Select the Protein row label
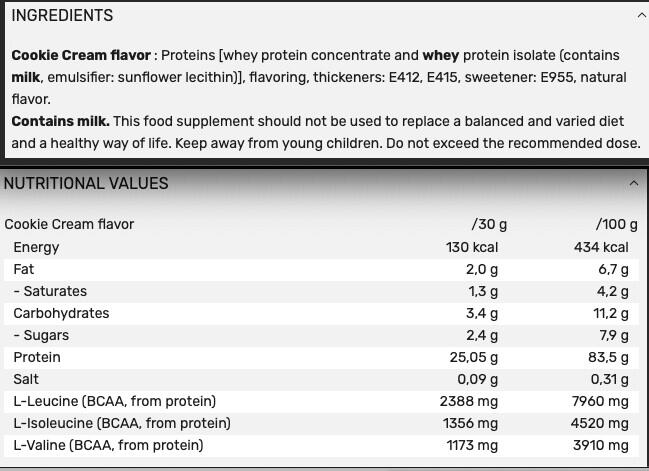 pyautogui.click(x=37, y=357)
